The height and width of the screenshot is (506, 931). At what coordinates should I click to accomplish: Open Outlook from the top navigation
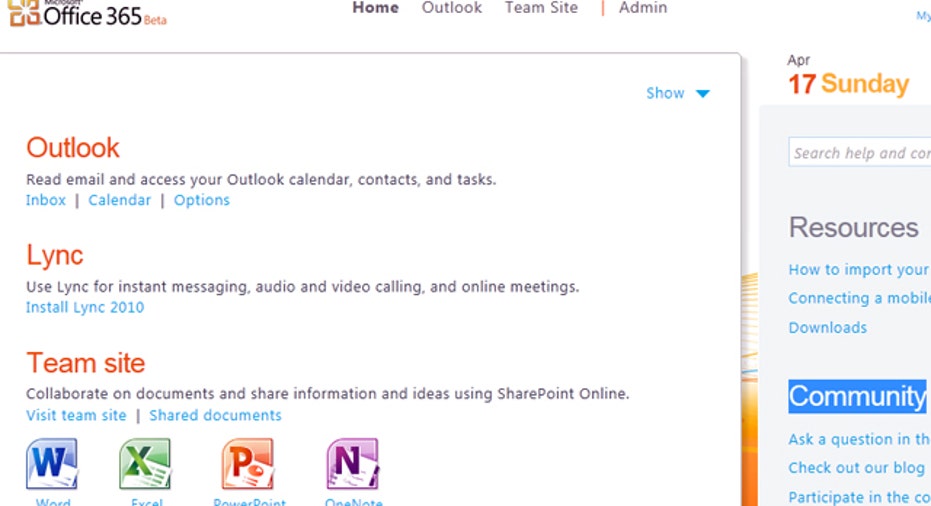pyautogui.click(x=452, y=8)
